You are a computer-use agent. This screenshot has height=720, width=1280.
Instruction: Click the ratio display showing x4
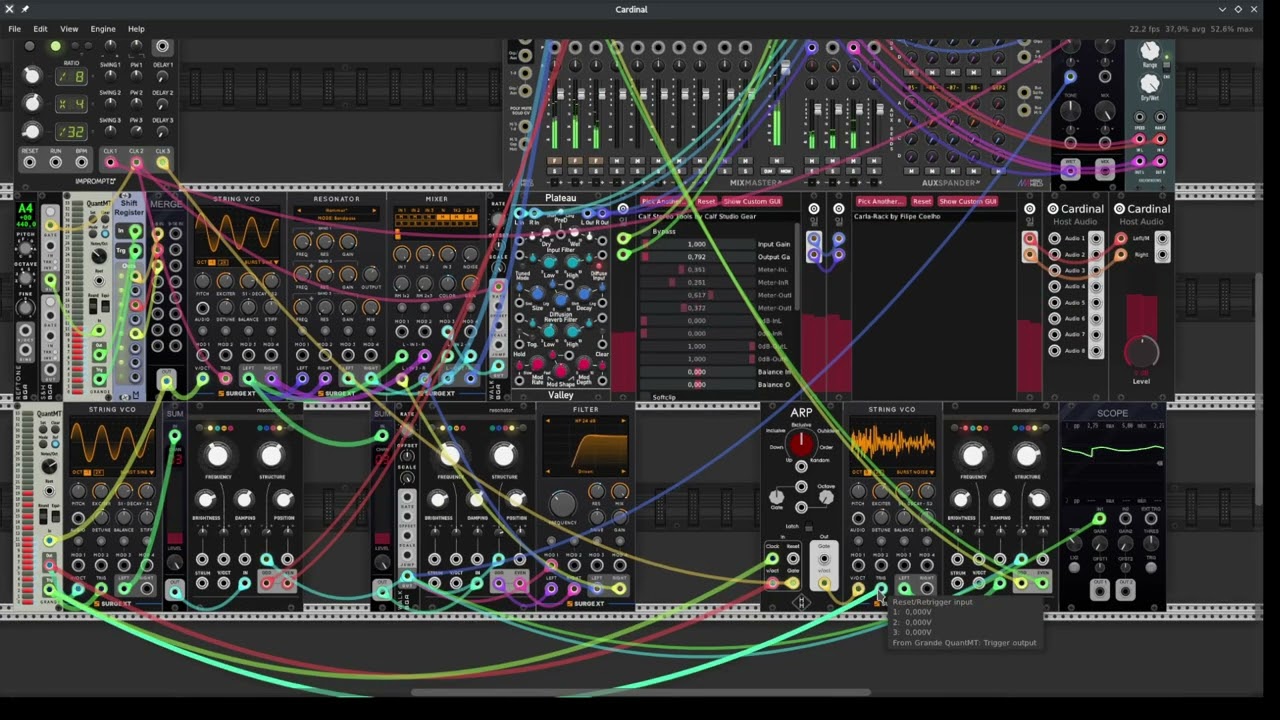coord(71,104)
